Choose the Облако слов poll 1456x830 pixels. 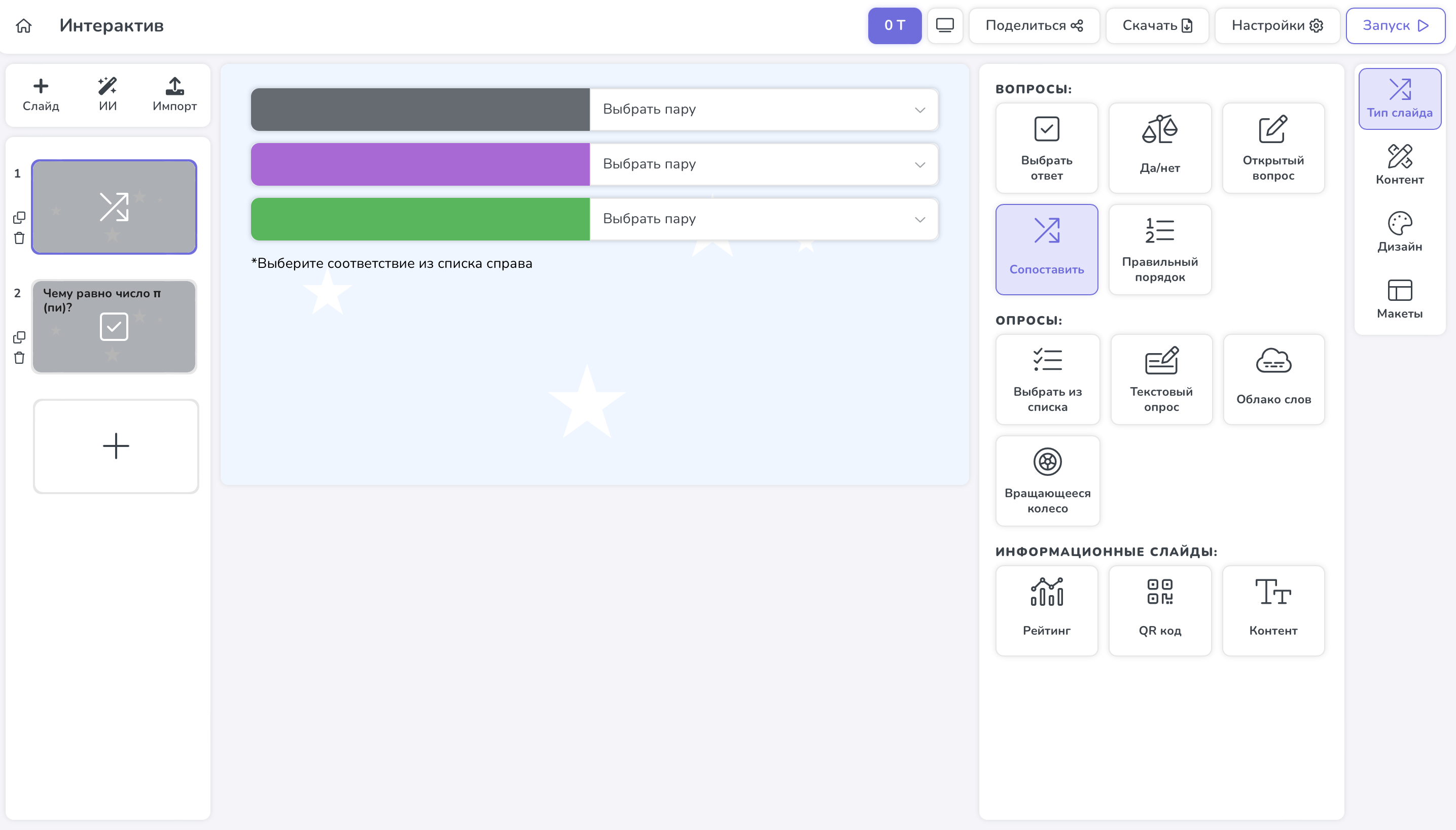(x=1273, y=379)
